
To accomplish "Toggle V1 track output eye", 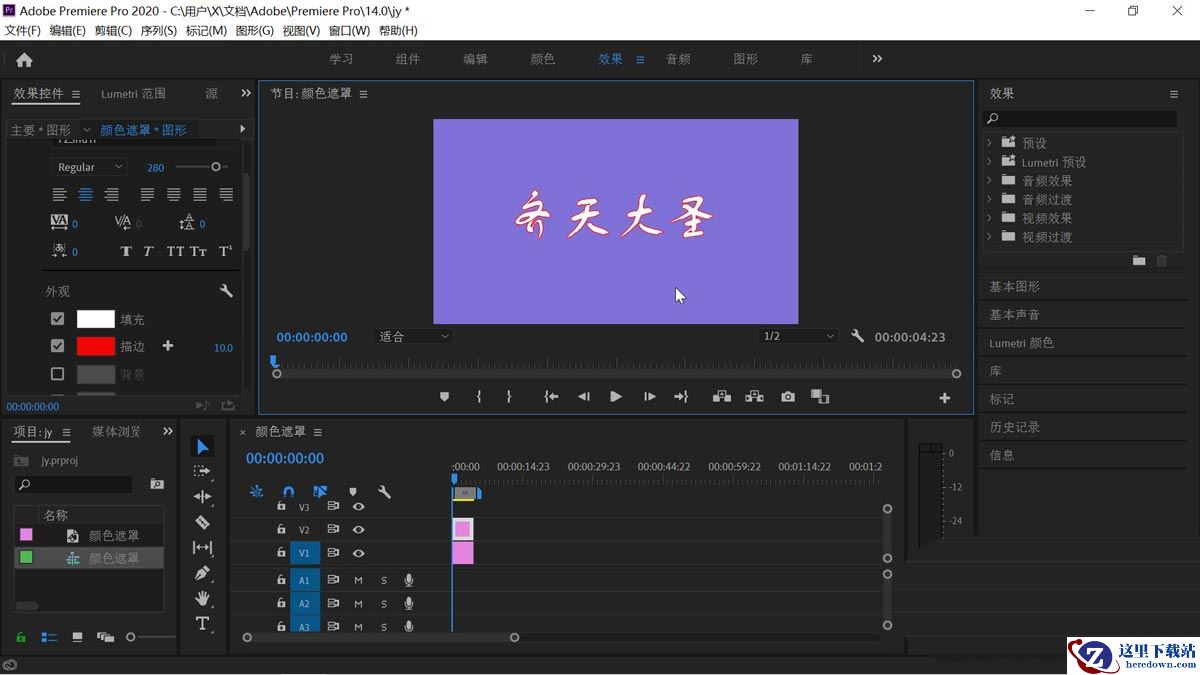I will click(x=358, y=553).
